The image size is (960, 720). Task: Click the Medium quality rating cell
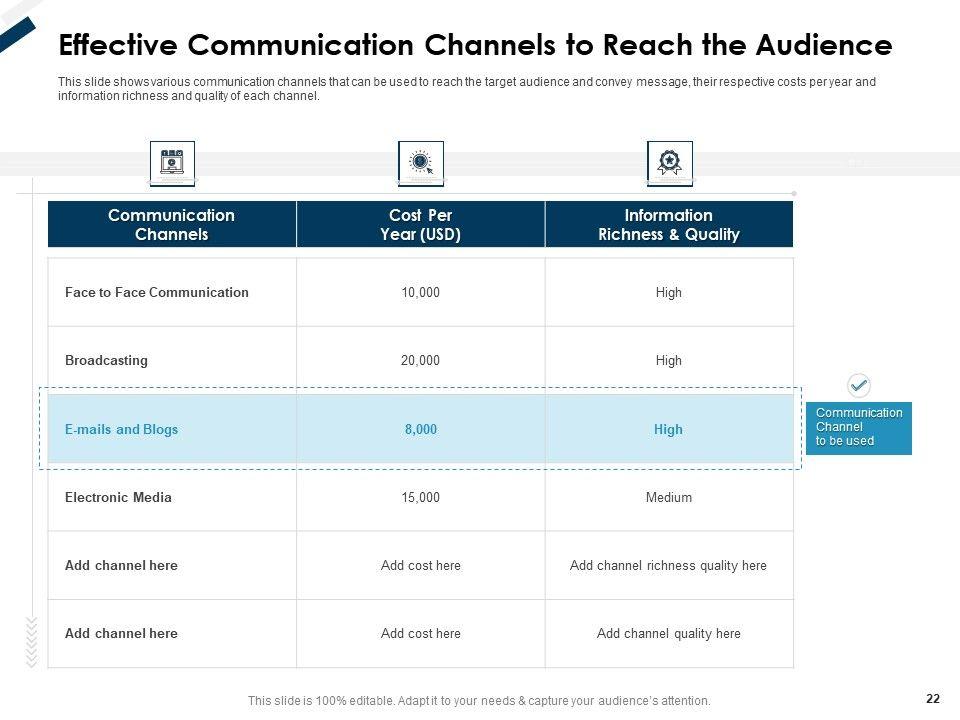[x=668, y=497]
